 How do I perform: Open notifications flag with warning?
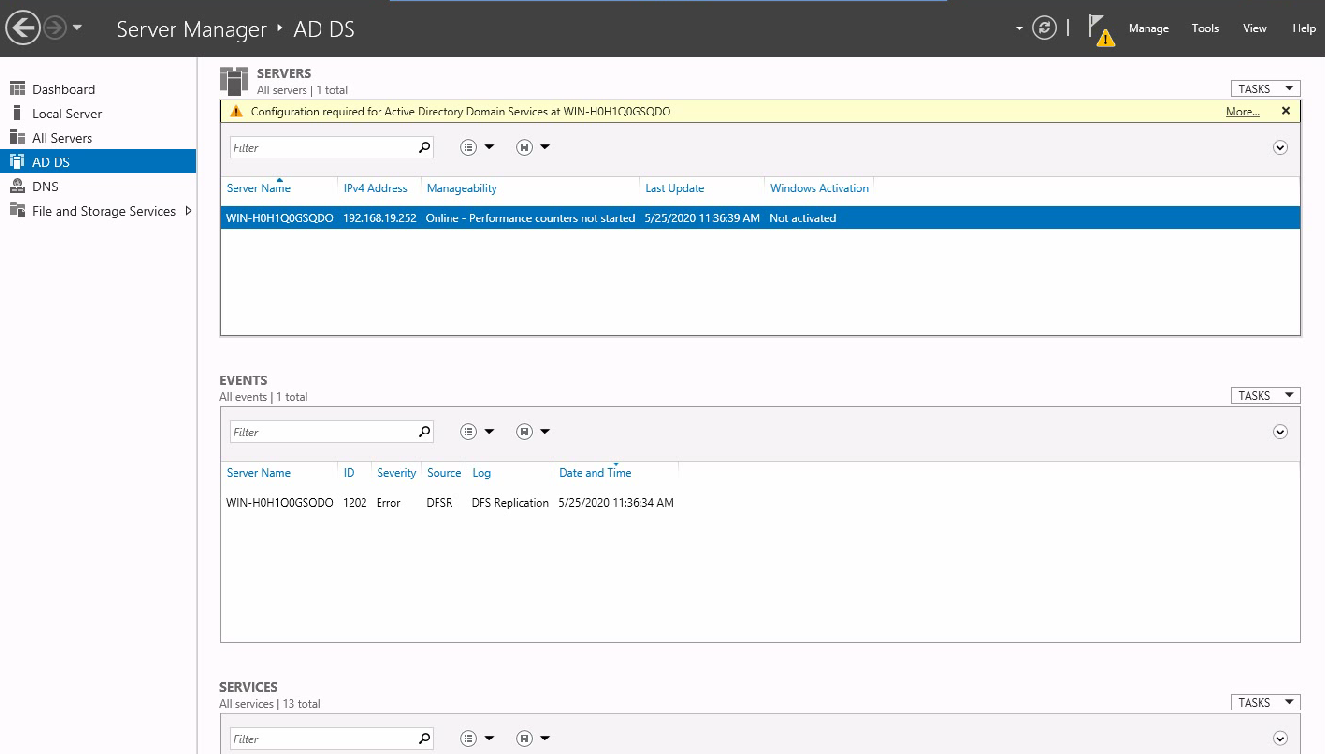(x=1100, y=30)
